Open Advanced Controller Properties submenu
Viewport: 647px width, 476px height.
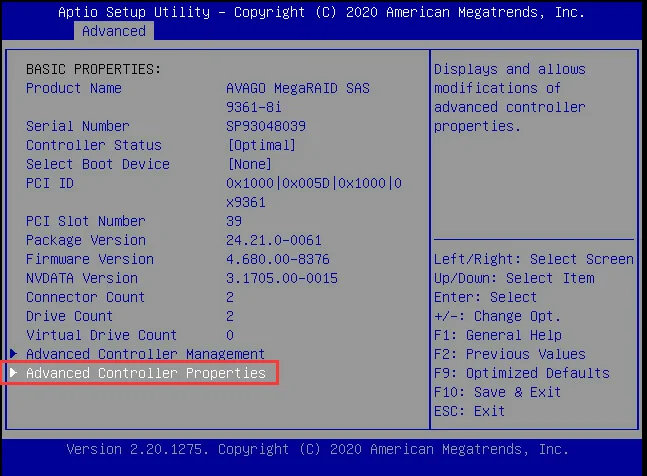click(x=146, y=373)
